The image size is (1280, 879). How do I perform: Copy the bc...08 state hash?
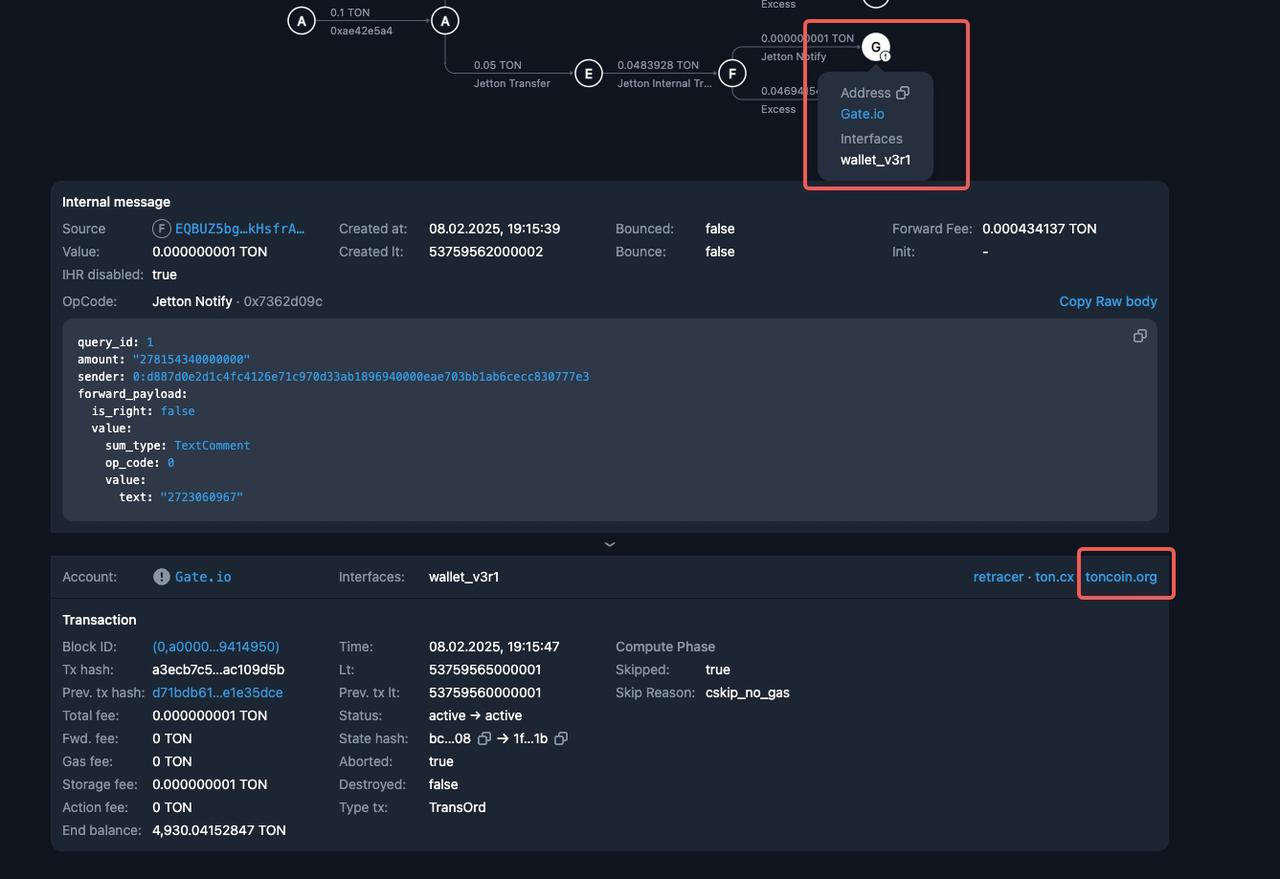(484, 739)
